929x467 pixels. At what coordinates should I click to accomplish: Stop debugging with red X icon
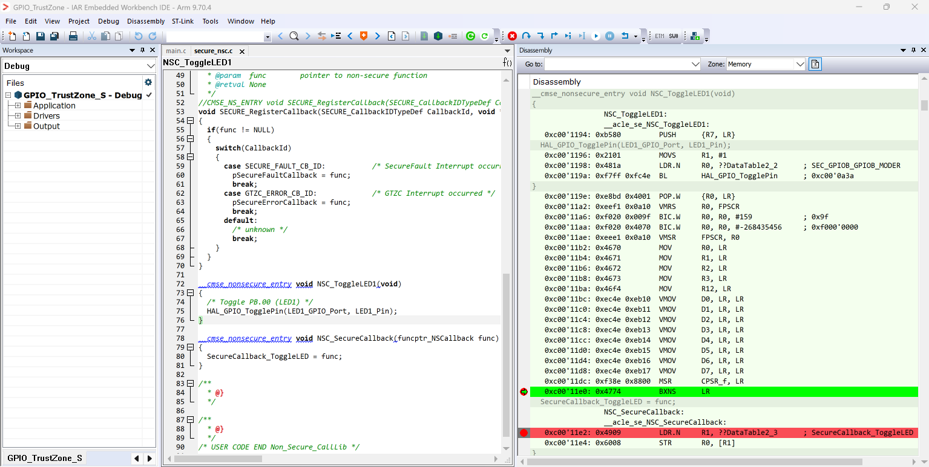pos(512,36)
